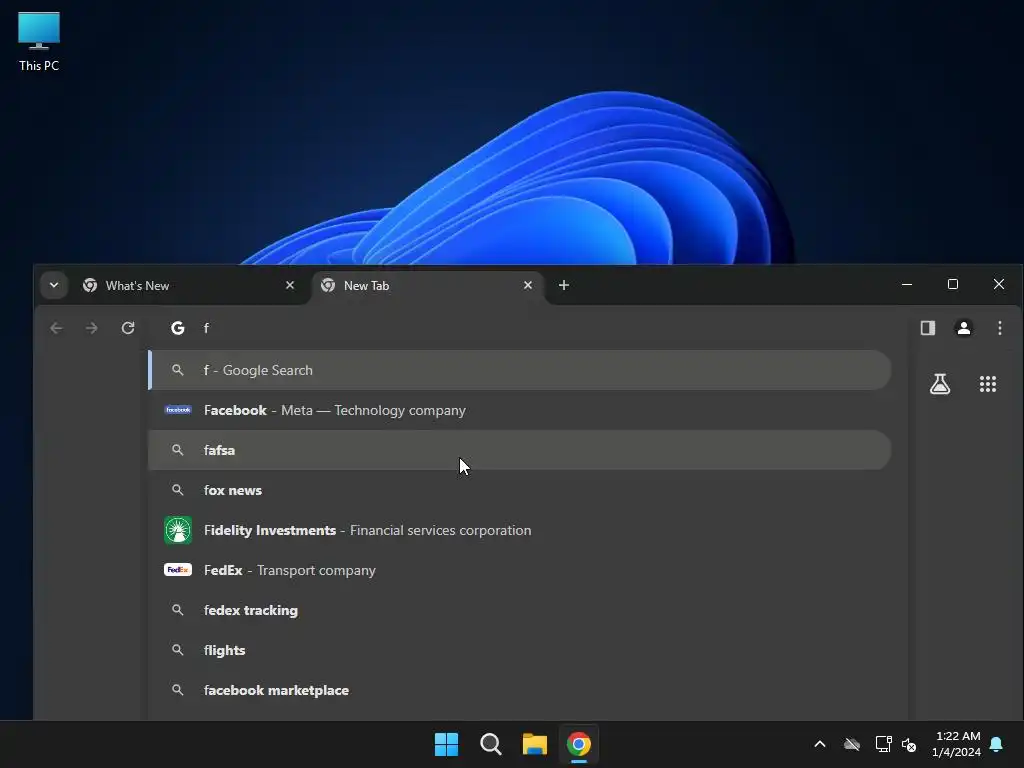This screenshot has width=1024, height=768.
Task: Click the Facebook logo icon in suggestions
Action: click(178, 410)
